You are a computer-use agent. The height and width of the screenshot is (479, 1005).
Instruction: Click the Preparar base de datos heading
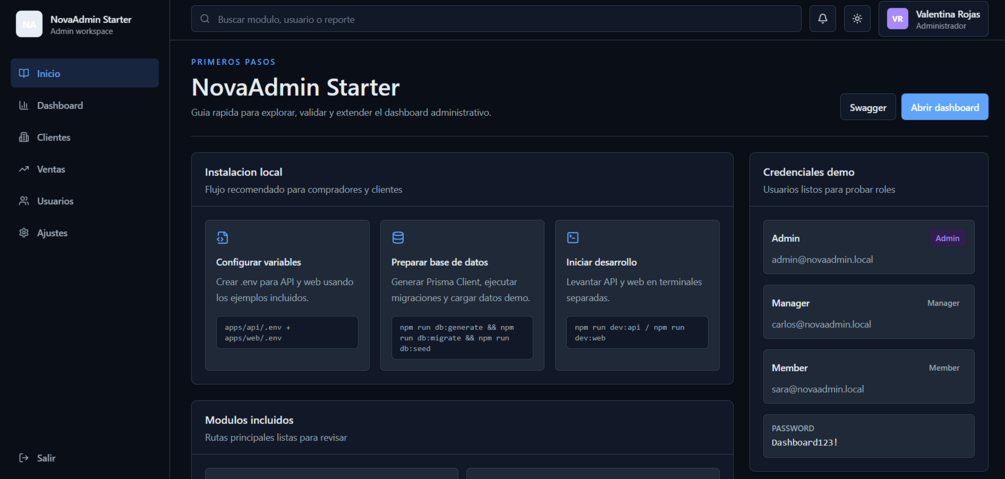[440, 262]
